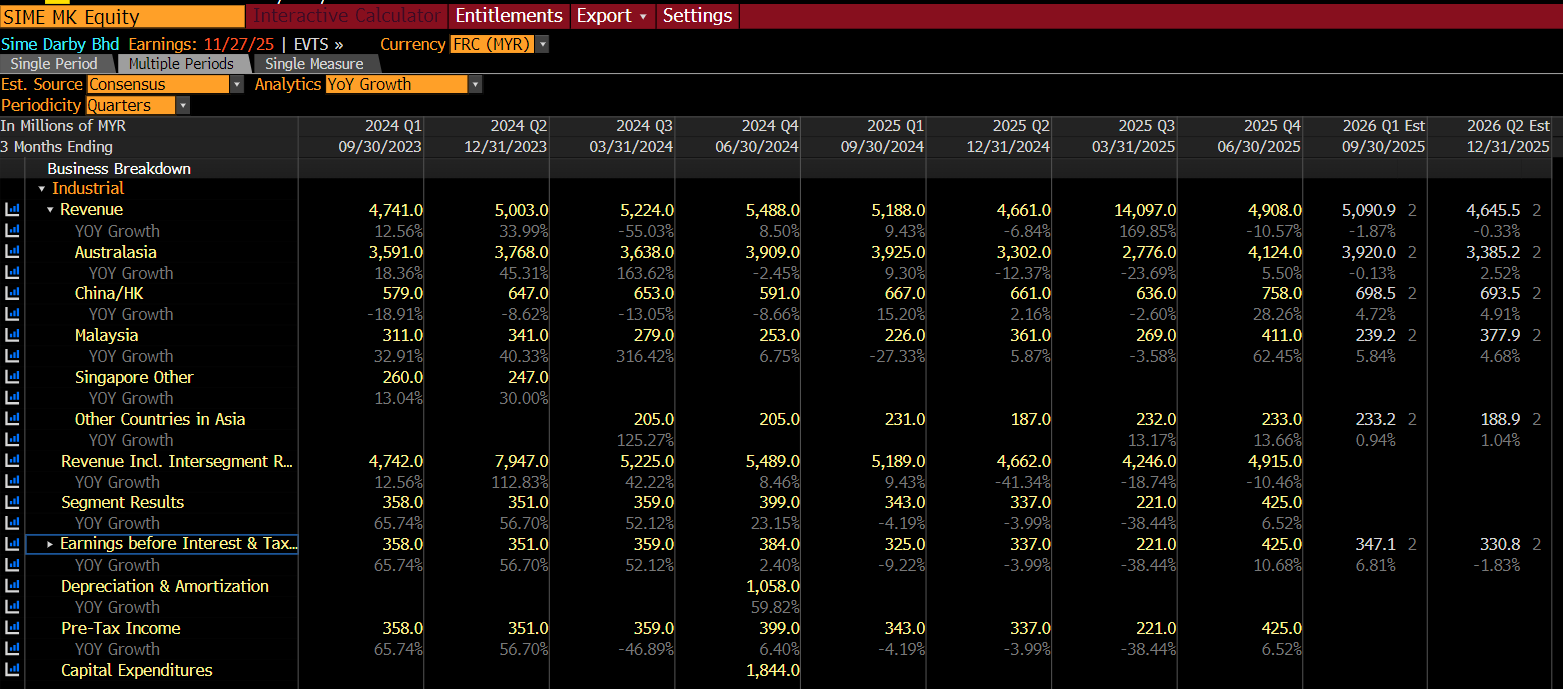The image size is (1563, 689).
Task: Click the 347.1 EBIT estimate value
Action: 1376,544
